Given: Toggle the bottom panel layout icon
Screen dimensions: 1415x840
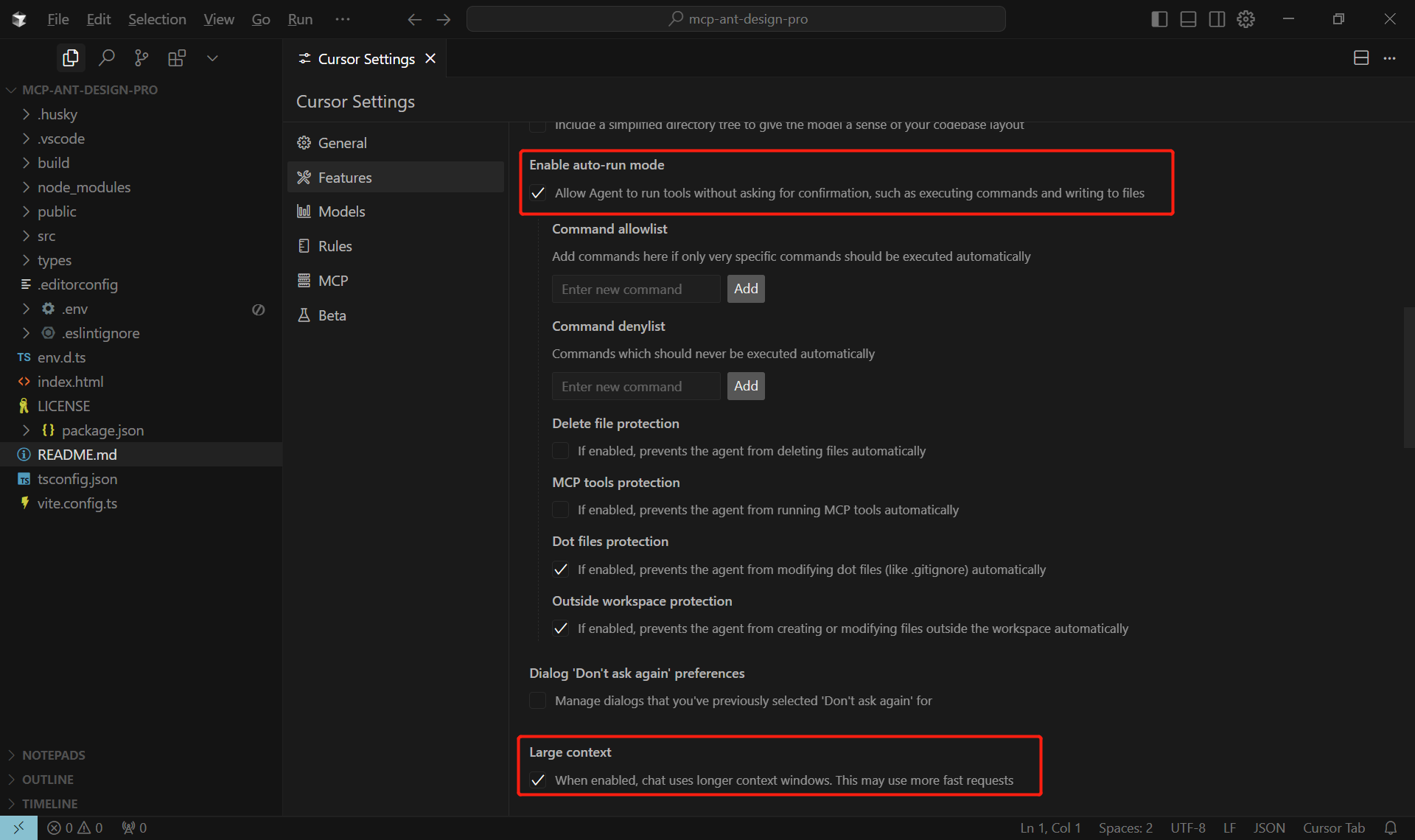Looking at the screenshot, I should [x=1188, y=19].
